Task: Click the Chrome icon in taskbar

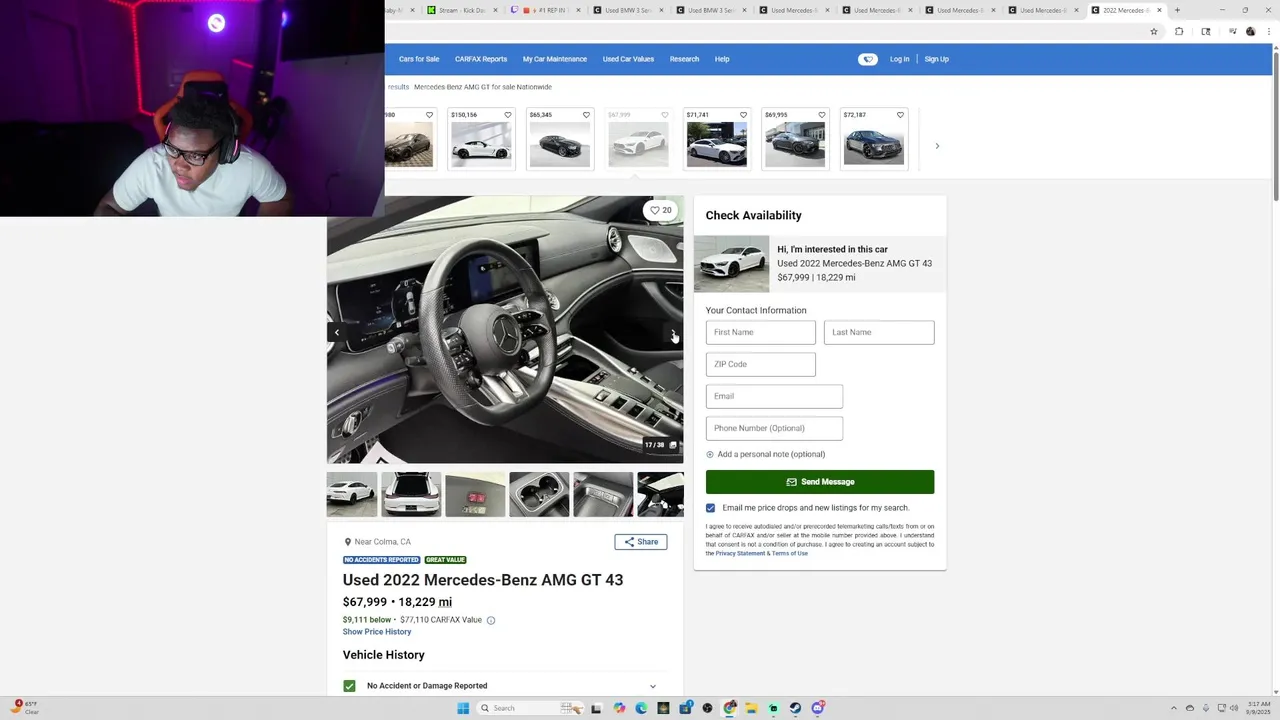Action: 730,708
